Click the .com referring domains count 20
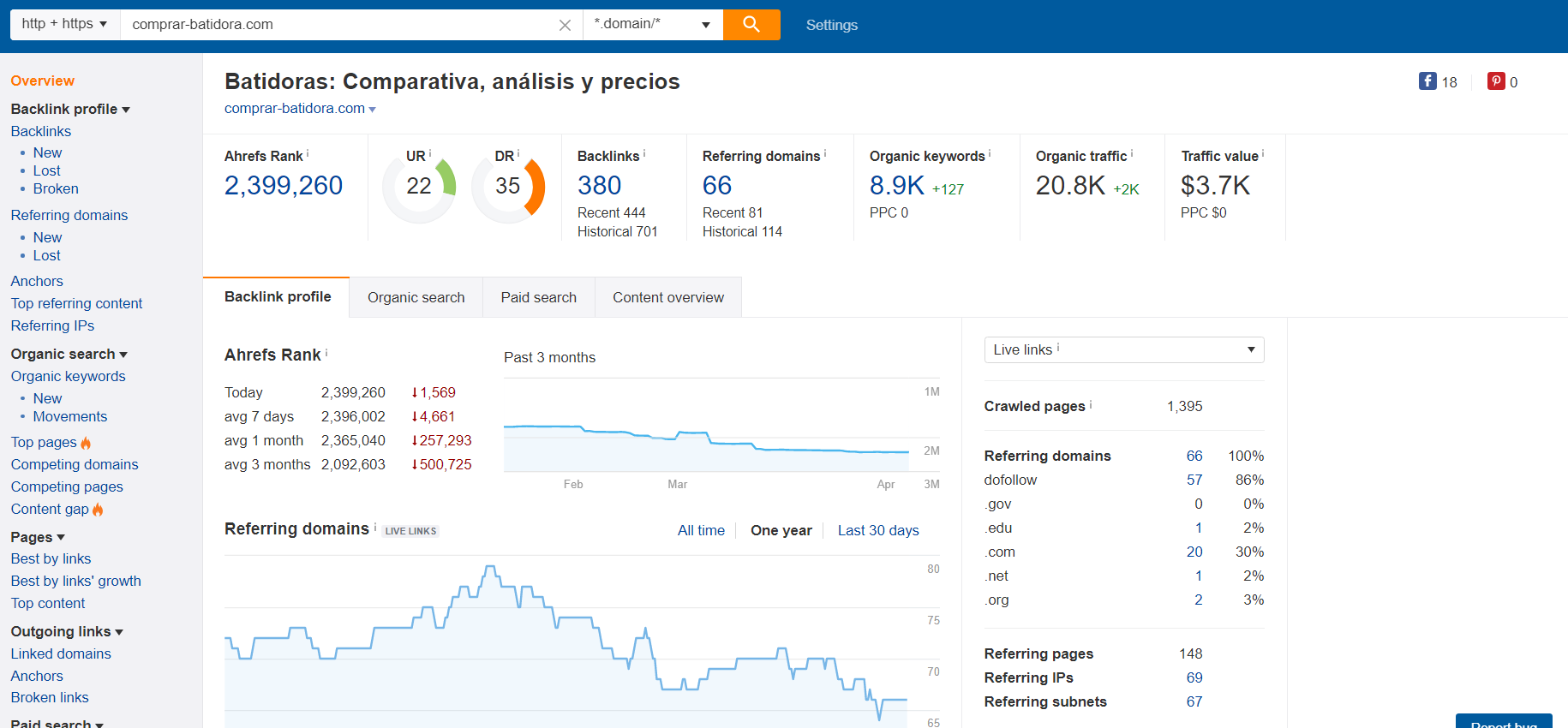The width and height of the screenshot is (1568, 728). point(1194,552)
